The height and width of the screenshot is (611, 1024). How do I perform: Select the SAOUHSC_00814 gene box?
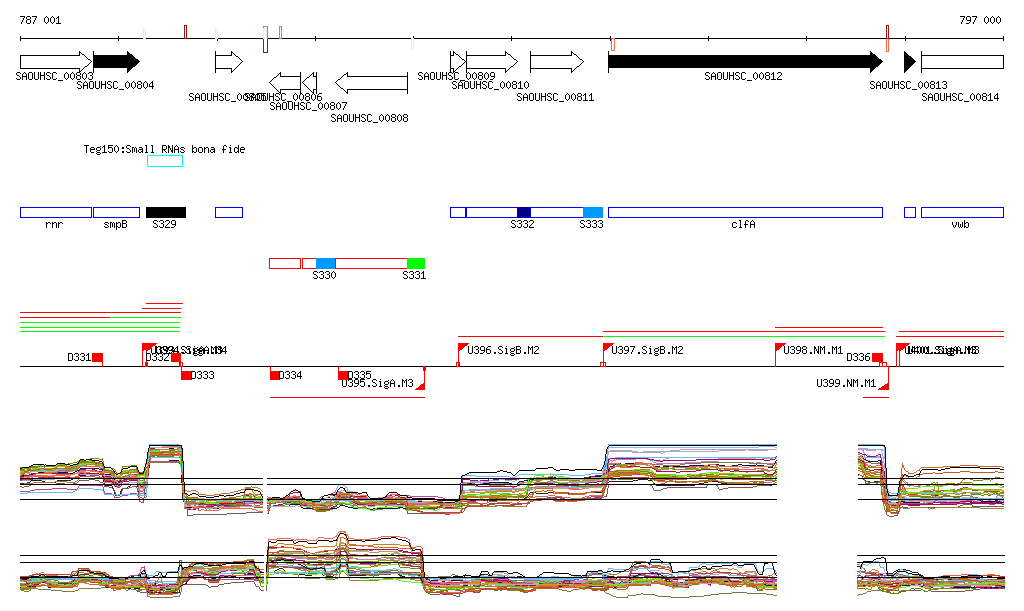pyautogui.click(x=962, y=62)
